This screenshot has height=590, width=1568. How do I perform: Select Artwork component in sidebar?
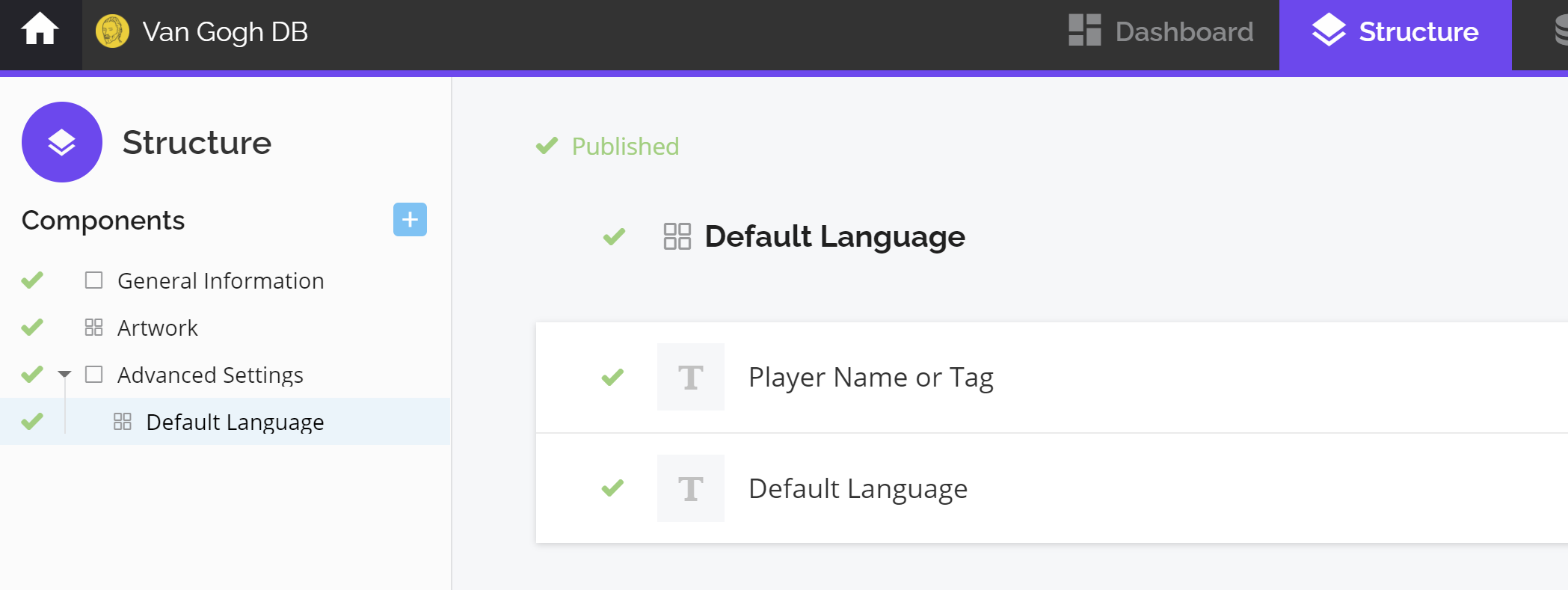pyautogui.click(x=157, y=328)
